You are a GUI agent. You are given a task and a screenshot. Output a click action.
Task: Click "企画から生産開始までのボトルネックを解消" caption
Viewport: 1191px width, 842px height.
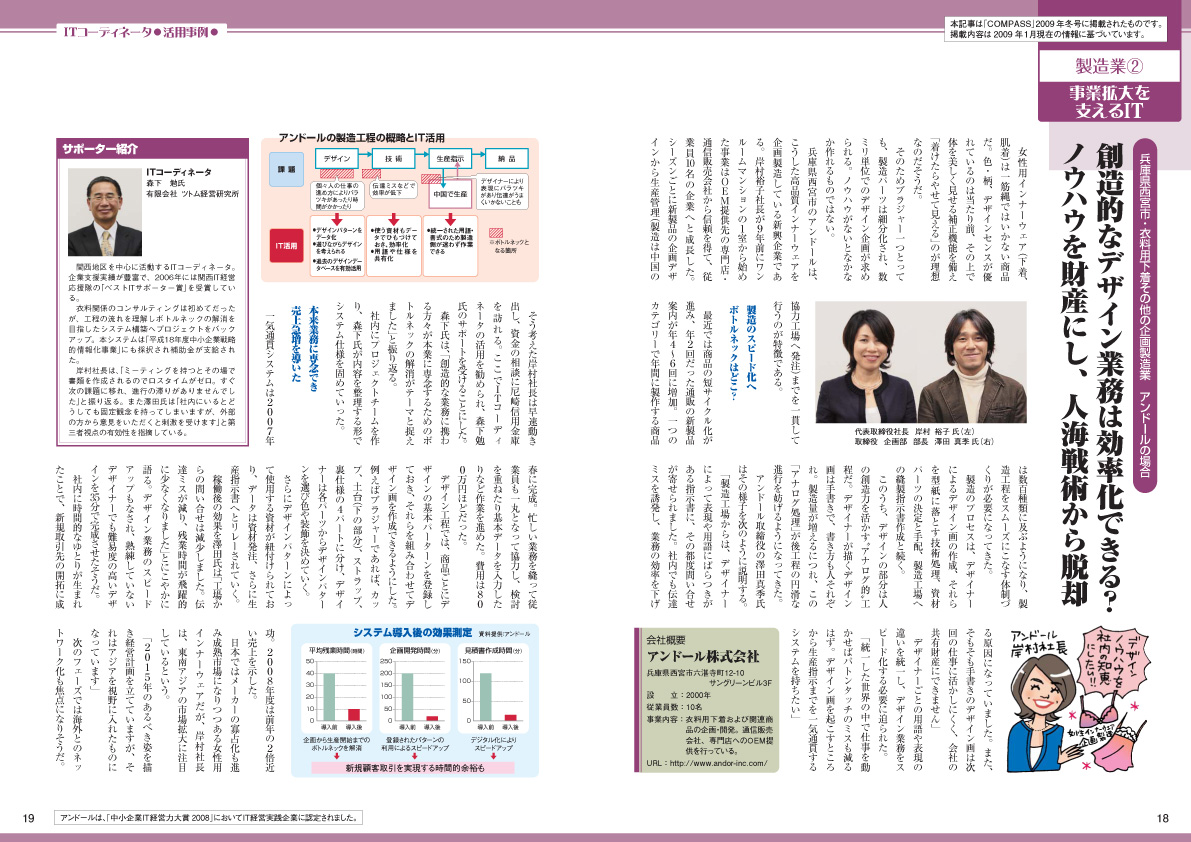point(336,743)
